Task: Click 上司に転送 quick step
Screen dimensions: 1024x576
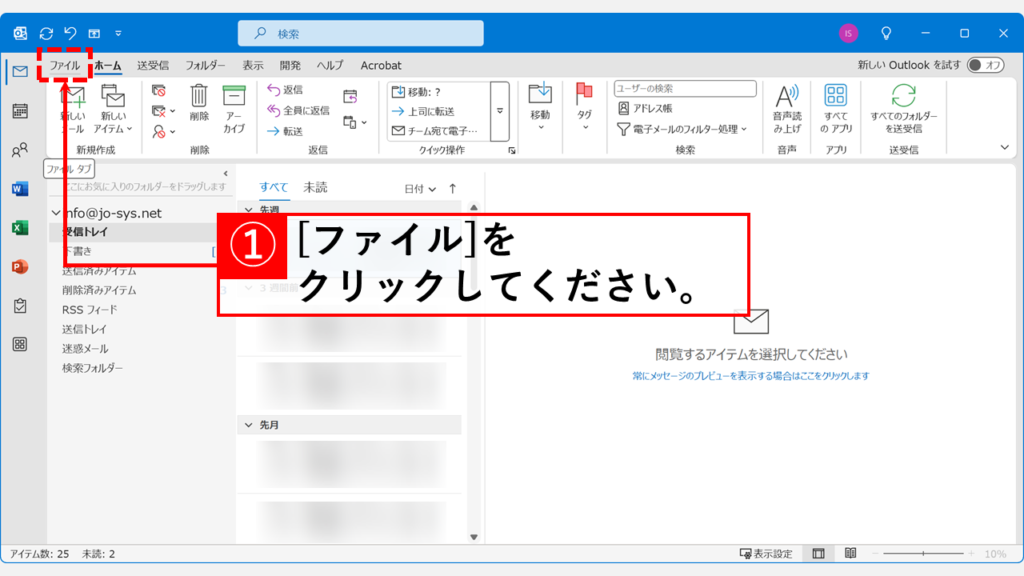Action: pyautogui.click(x=423, y=112)
